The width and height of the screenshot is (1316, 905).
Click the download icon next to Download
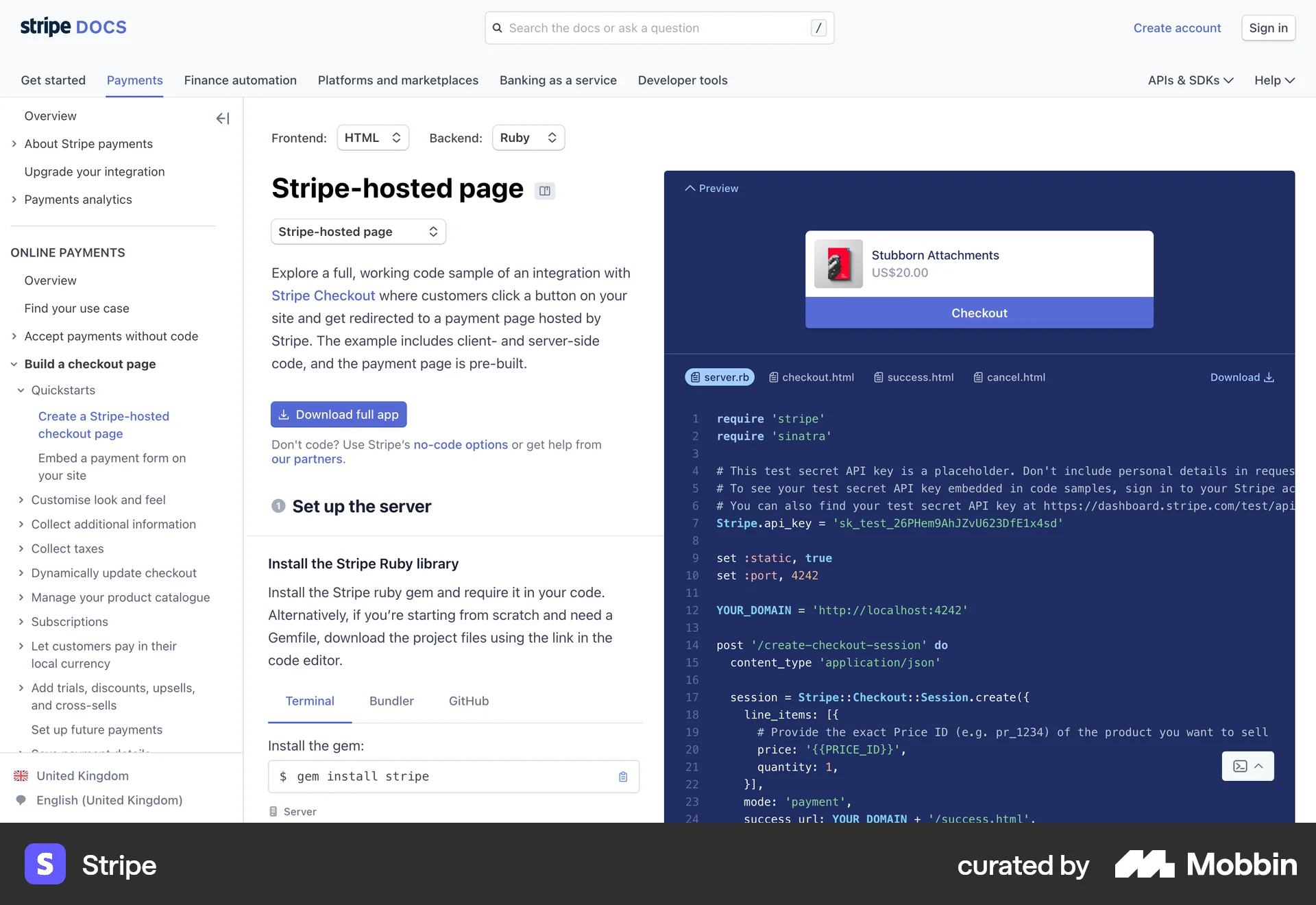point(1270,377)
